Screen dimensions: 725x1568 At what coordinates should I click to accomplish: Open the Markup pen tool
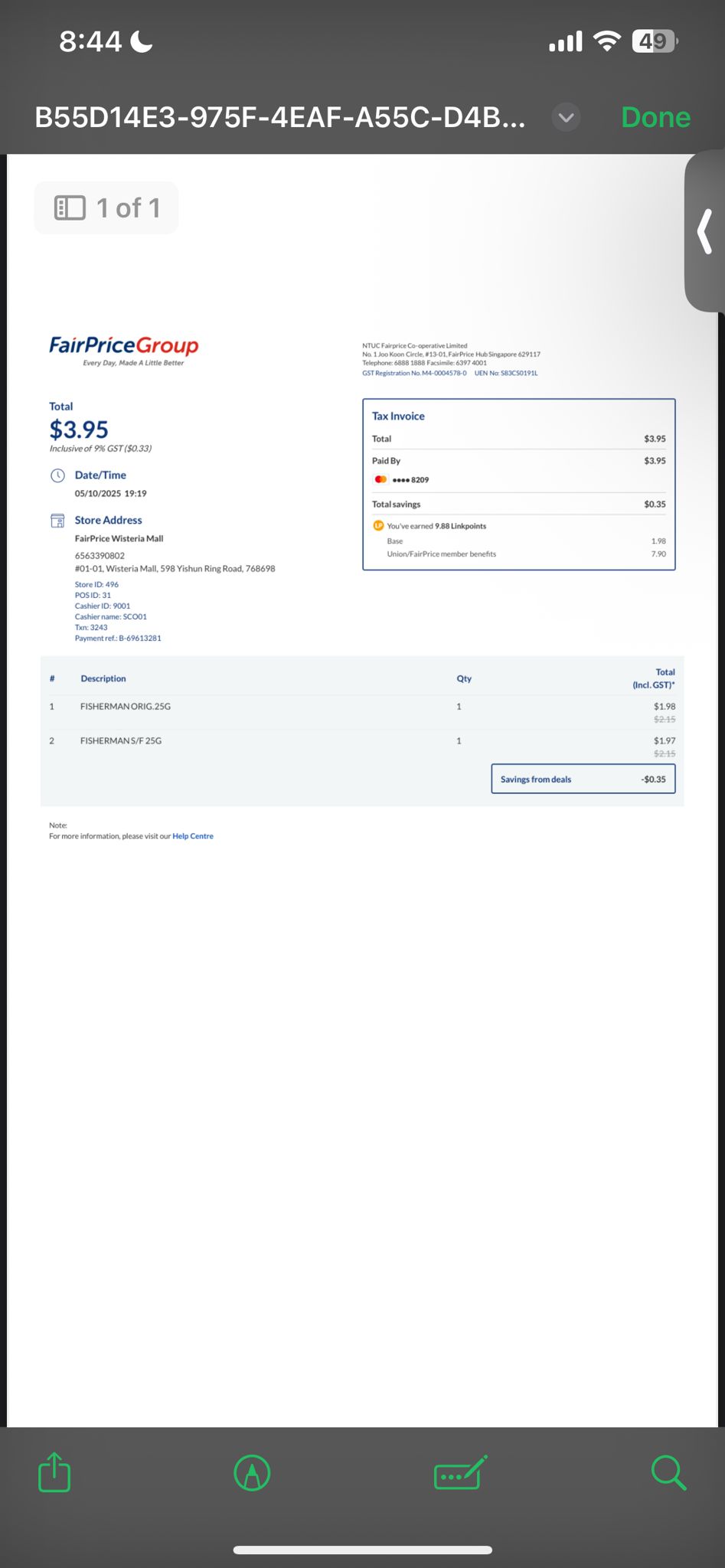(x=252, y=1473)
